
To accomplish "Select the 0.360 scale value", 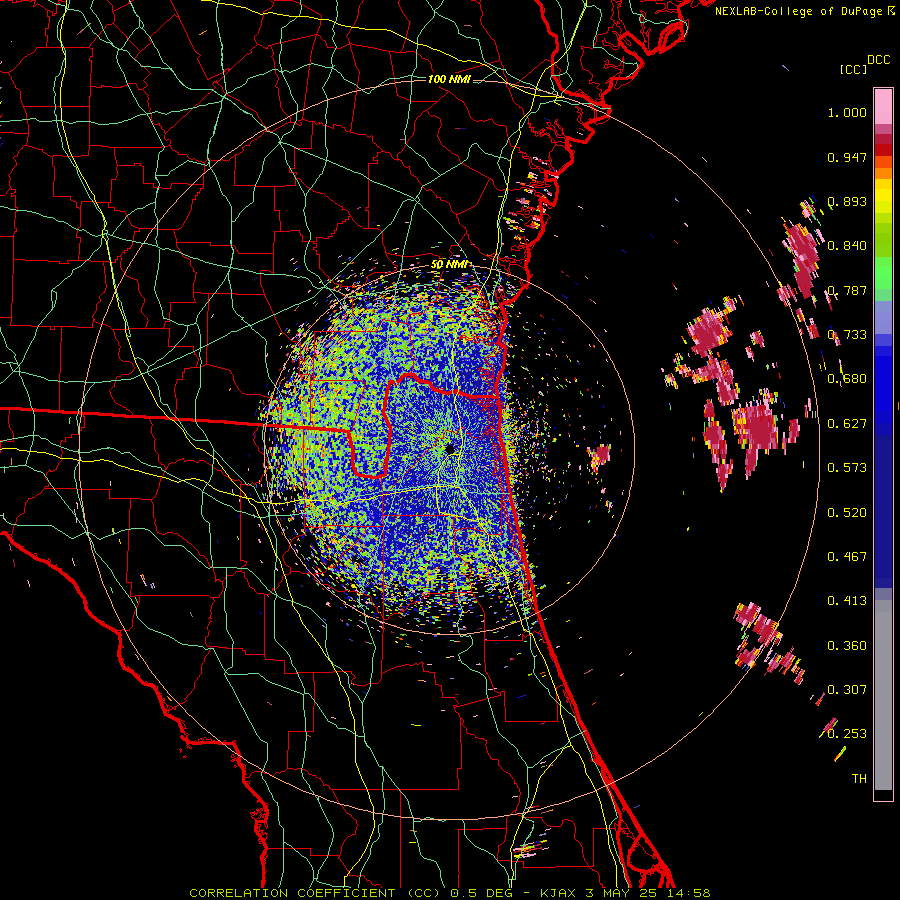I will click(x=847, y=646).
